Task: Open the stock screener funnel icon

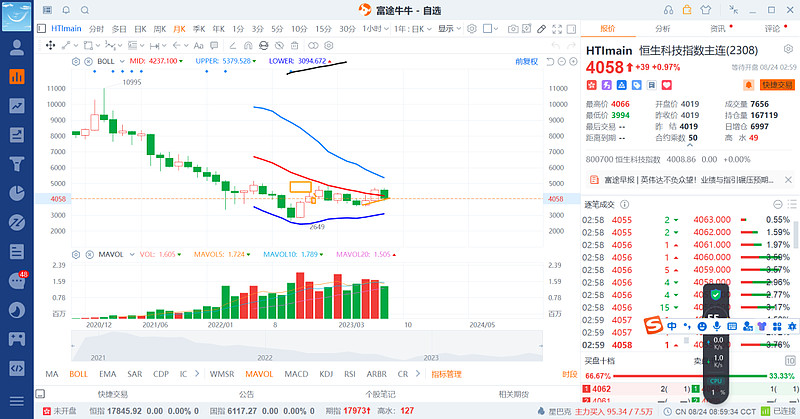Action: click(x=17, y=164)
